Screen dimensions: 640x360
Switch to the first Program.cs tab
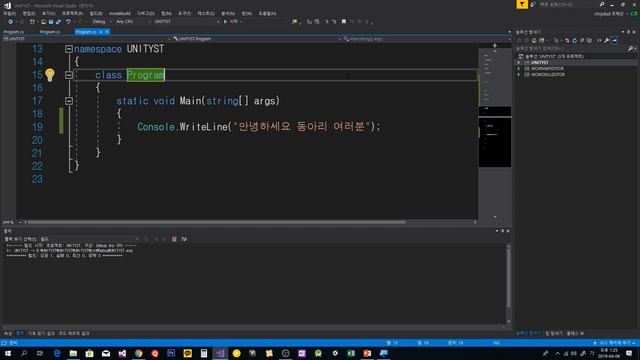pyautogui.click(x=13, y=32)
